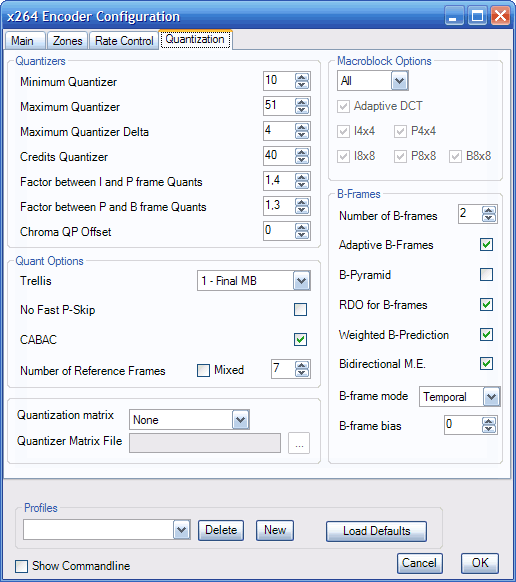This screenshot has height=582, width=516.
Task: Increase the Minimum Quantizer spinner value
Action: pyautogui.click(x=301, y=77)
